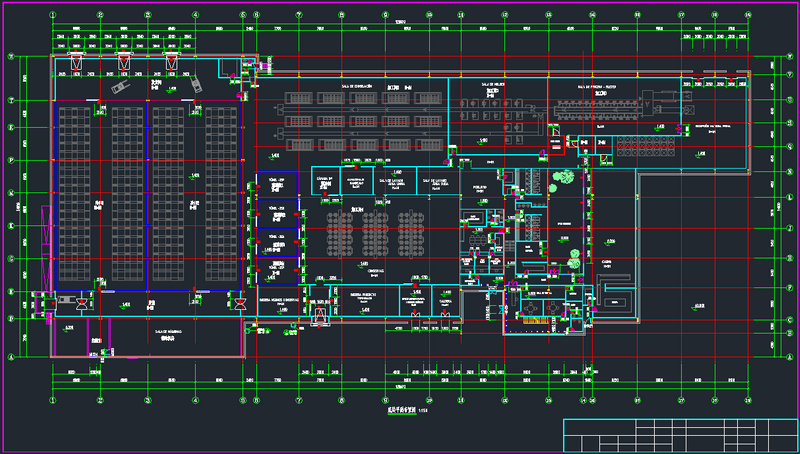
Task: Select the SALA DE MÁQUINAS room label
Action: coord(167,330)
